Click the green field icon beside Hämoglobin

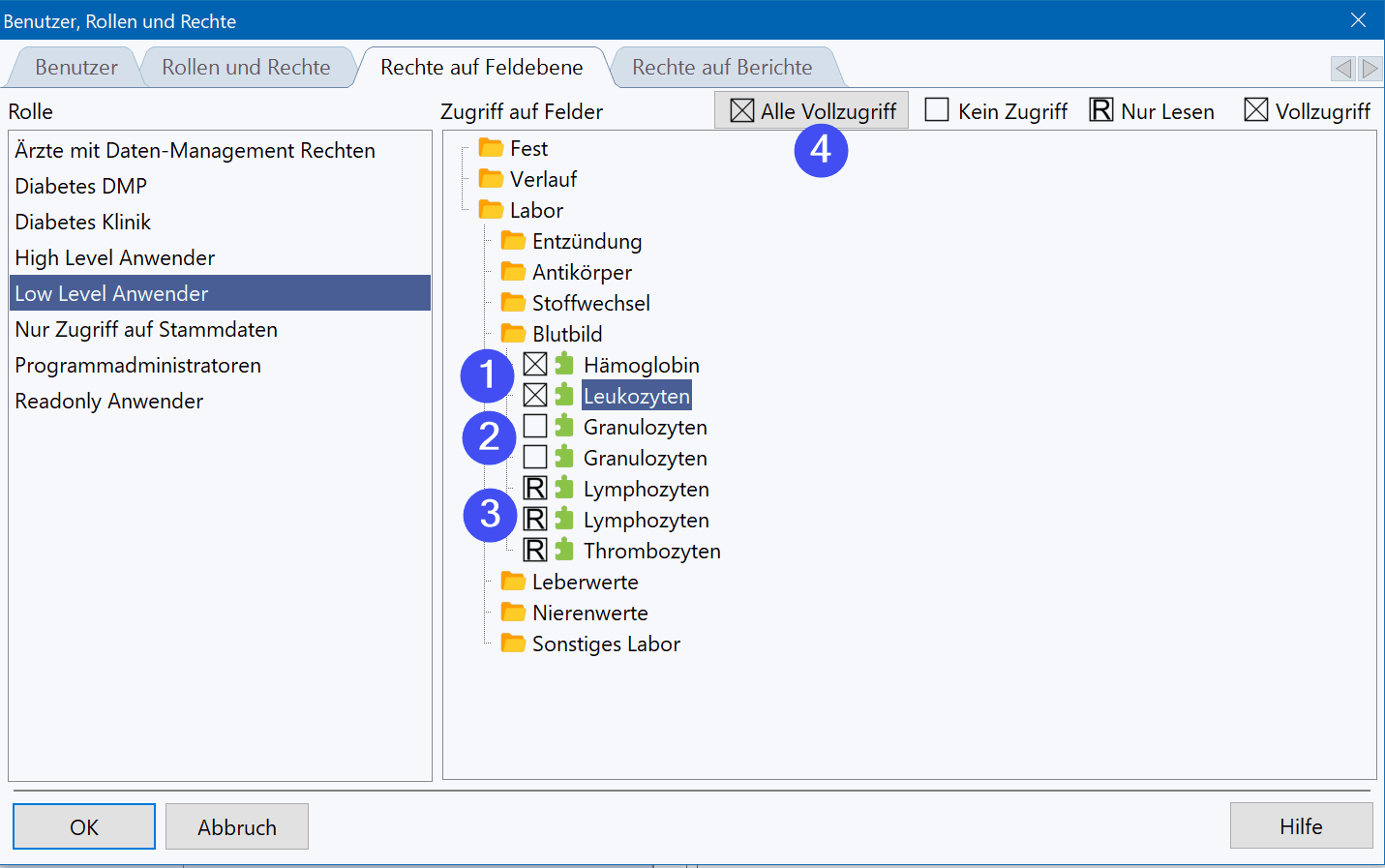pyautogui.click(x=564, y=364)
